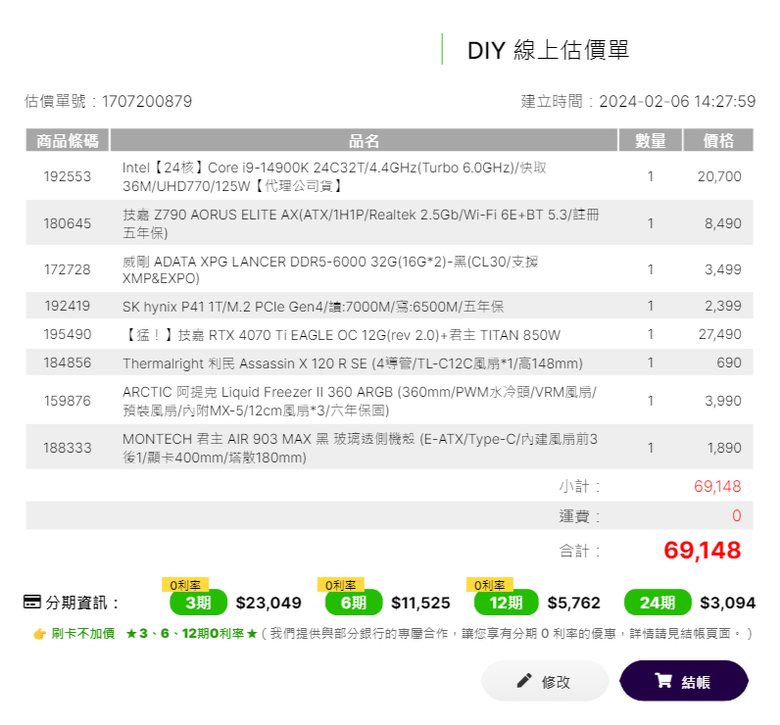
Task: Select the 6期 installment badge
Action: tap(354, 603)
